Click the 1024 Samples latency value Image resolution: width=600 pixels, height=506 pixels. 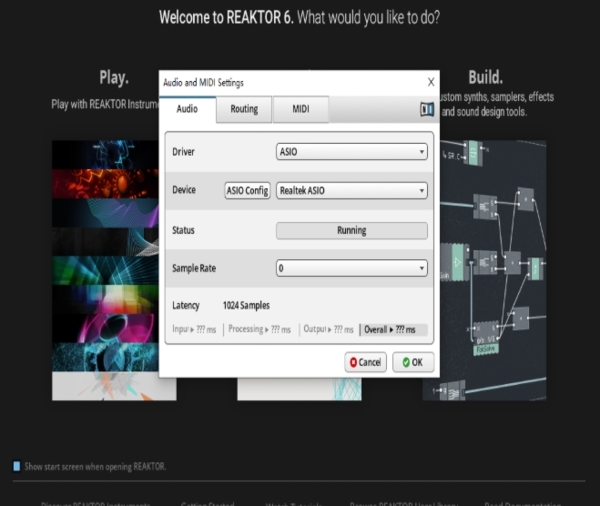(246, 305)
